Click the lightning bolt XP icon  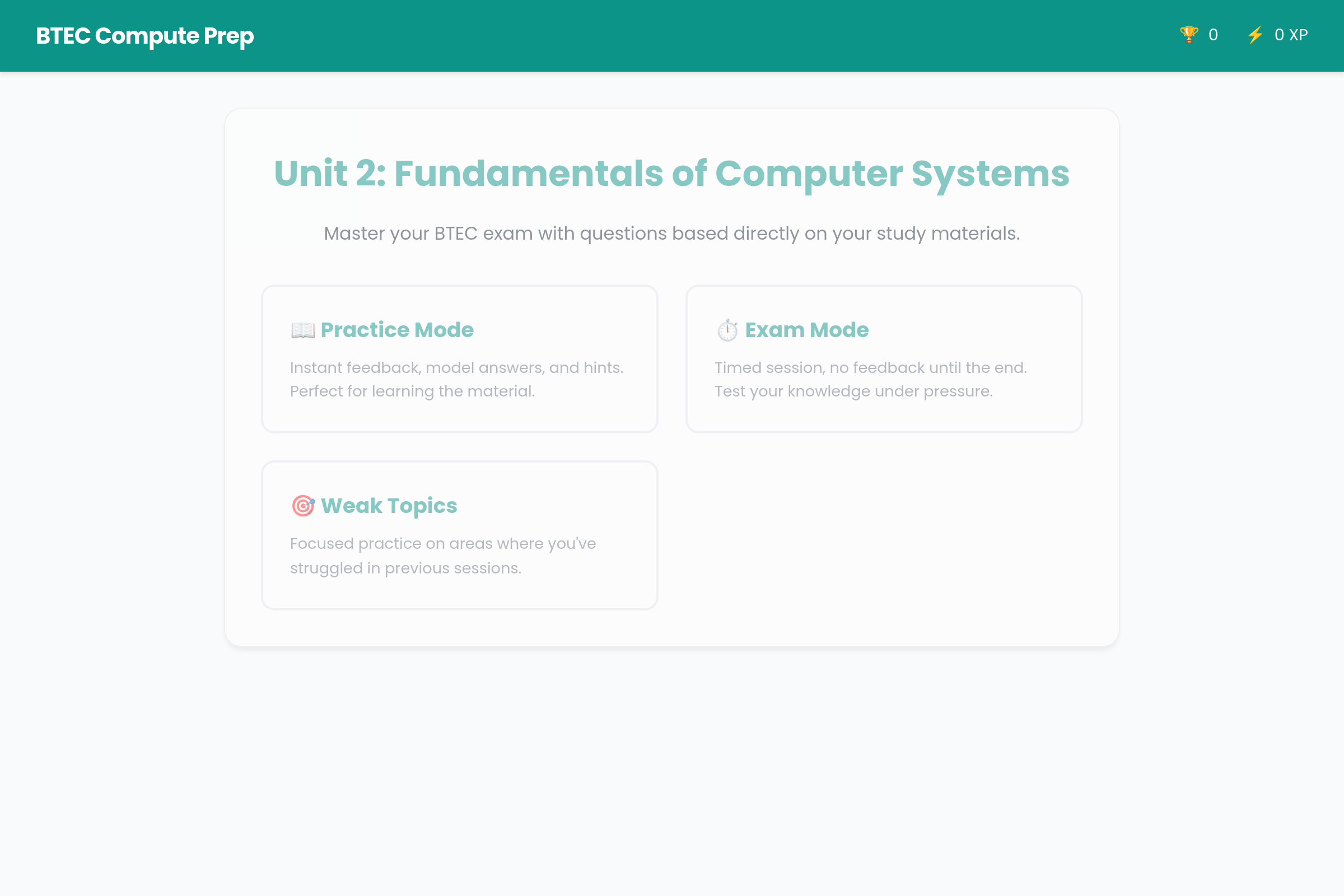[x=1255, y=35]
